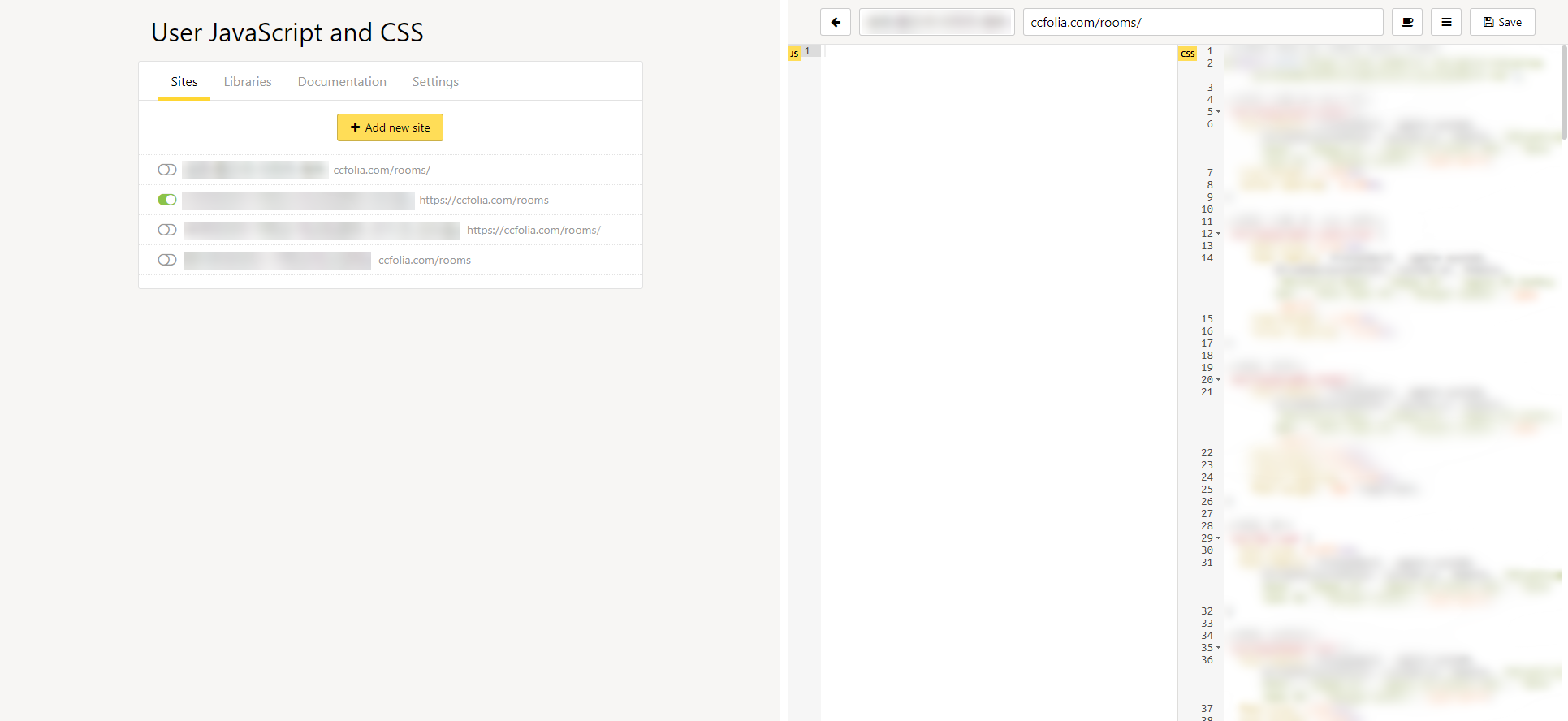The image size is (1568, 721).
Task: Switch on the toggle beside ccfolia.com/rooms
Action: coord(167,260)
